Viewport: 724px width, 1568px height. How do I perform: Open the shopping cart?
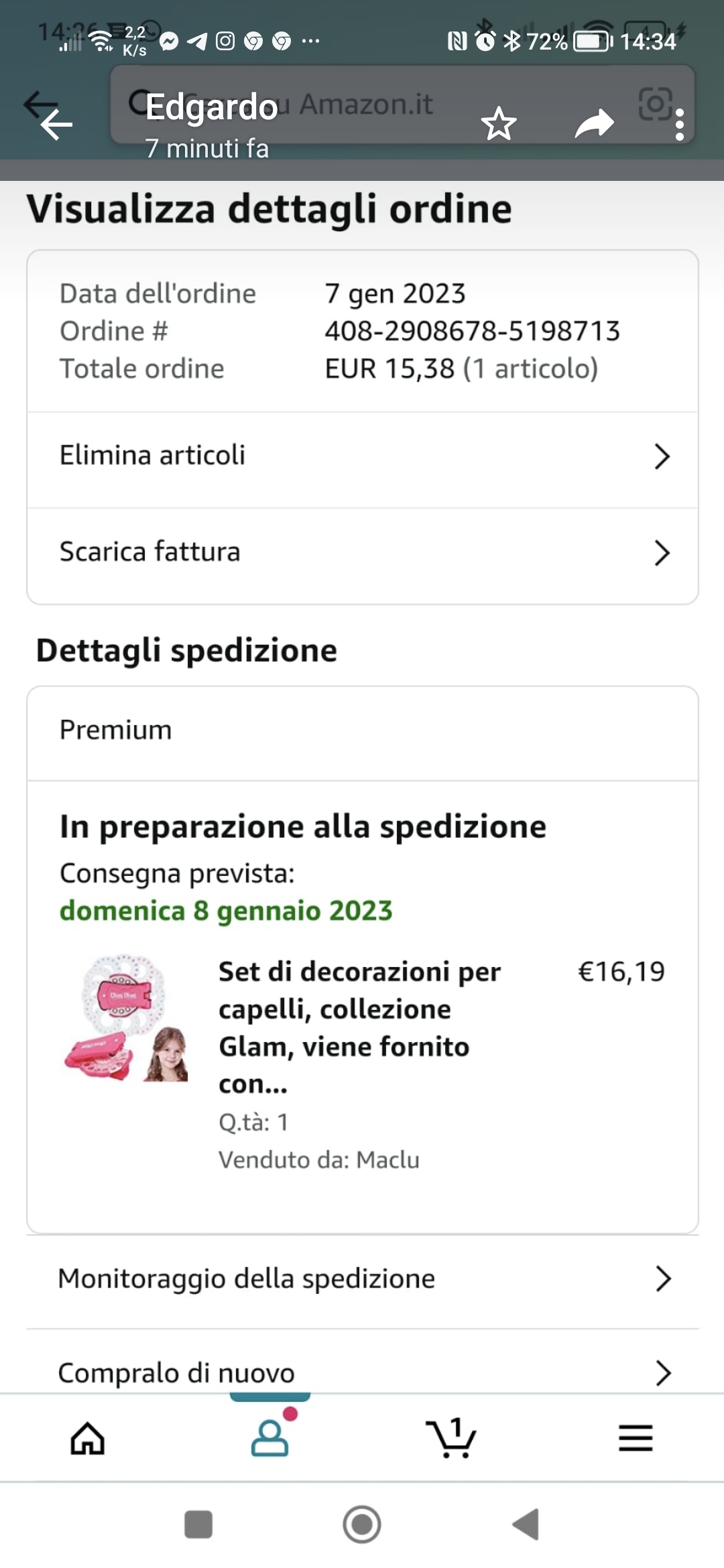tap(451, 1438)
